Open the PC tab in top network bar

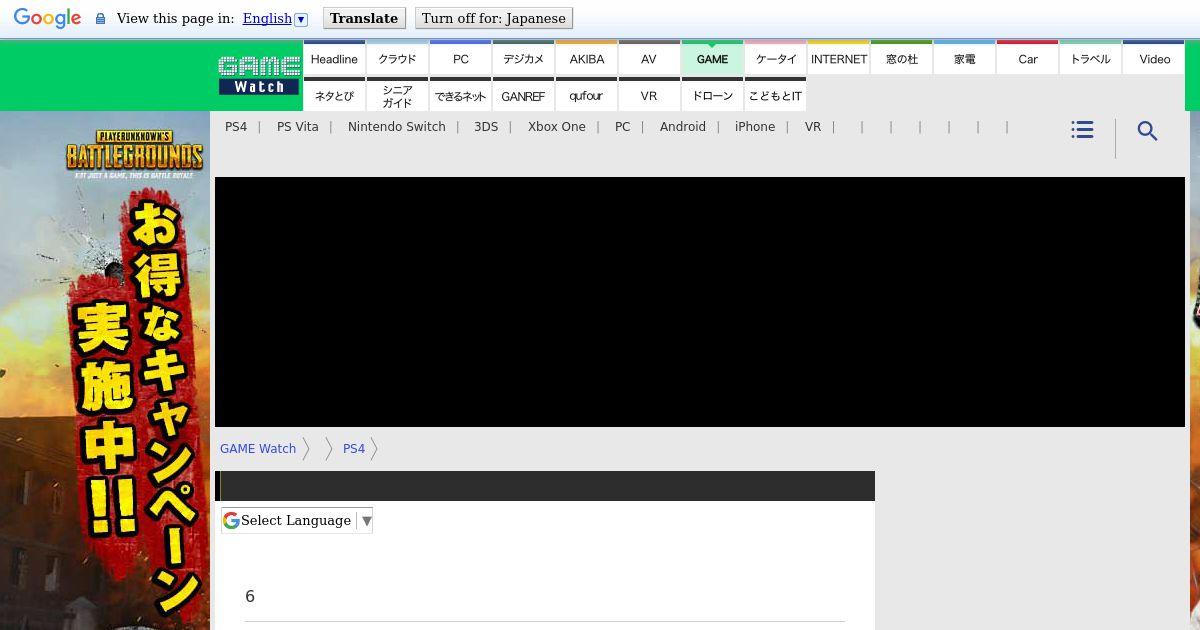pos(460,57)
